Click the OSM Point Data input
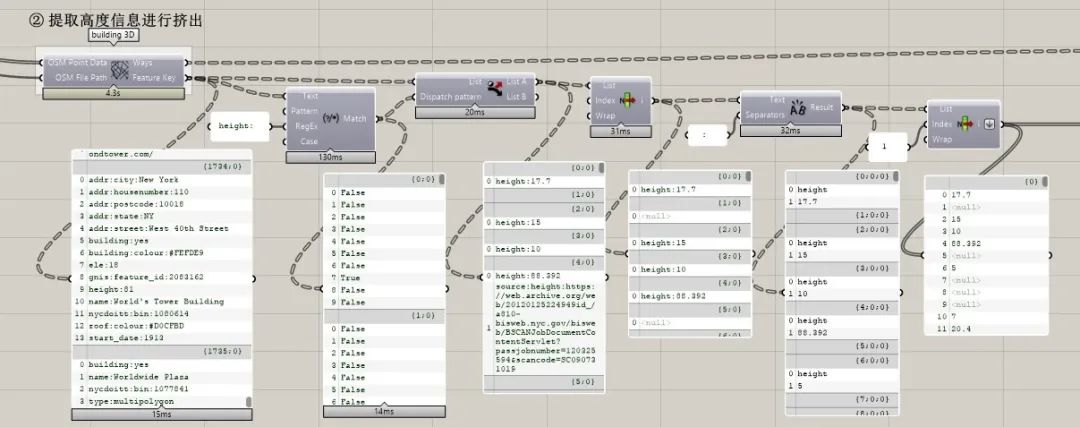This screenshot has height=427, width=1080. [x=77, y=63]
